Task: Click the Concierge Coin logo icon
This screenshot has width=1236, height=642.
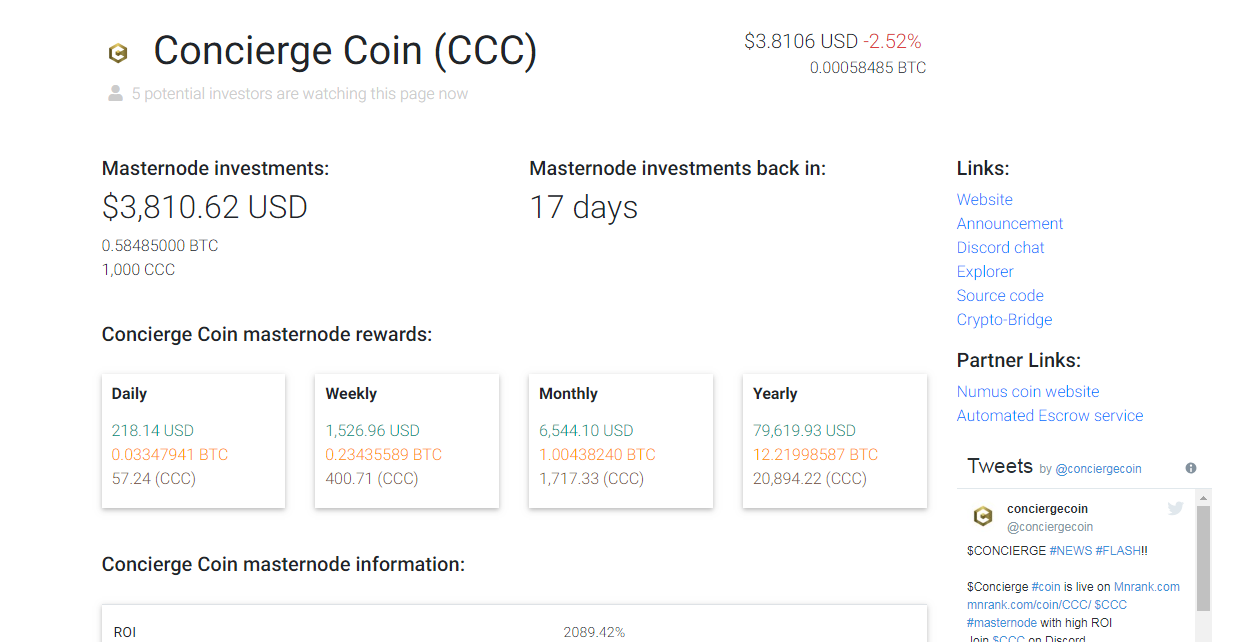Action: [118, 54]
